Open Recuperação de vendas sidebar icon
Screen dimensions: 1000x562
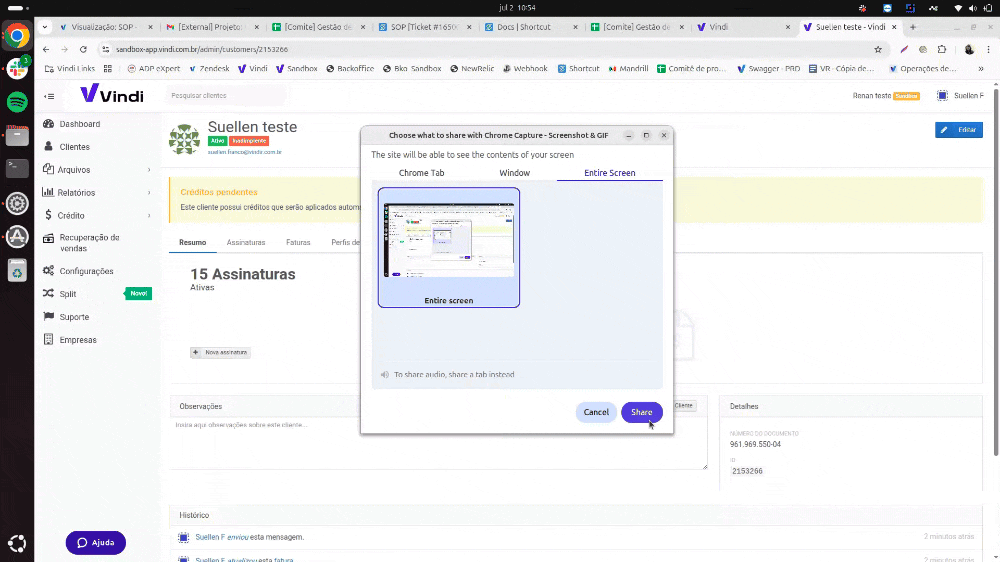coord(49,238)
